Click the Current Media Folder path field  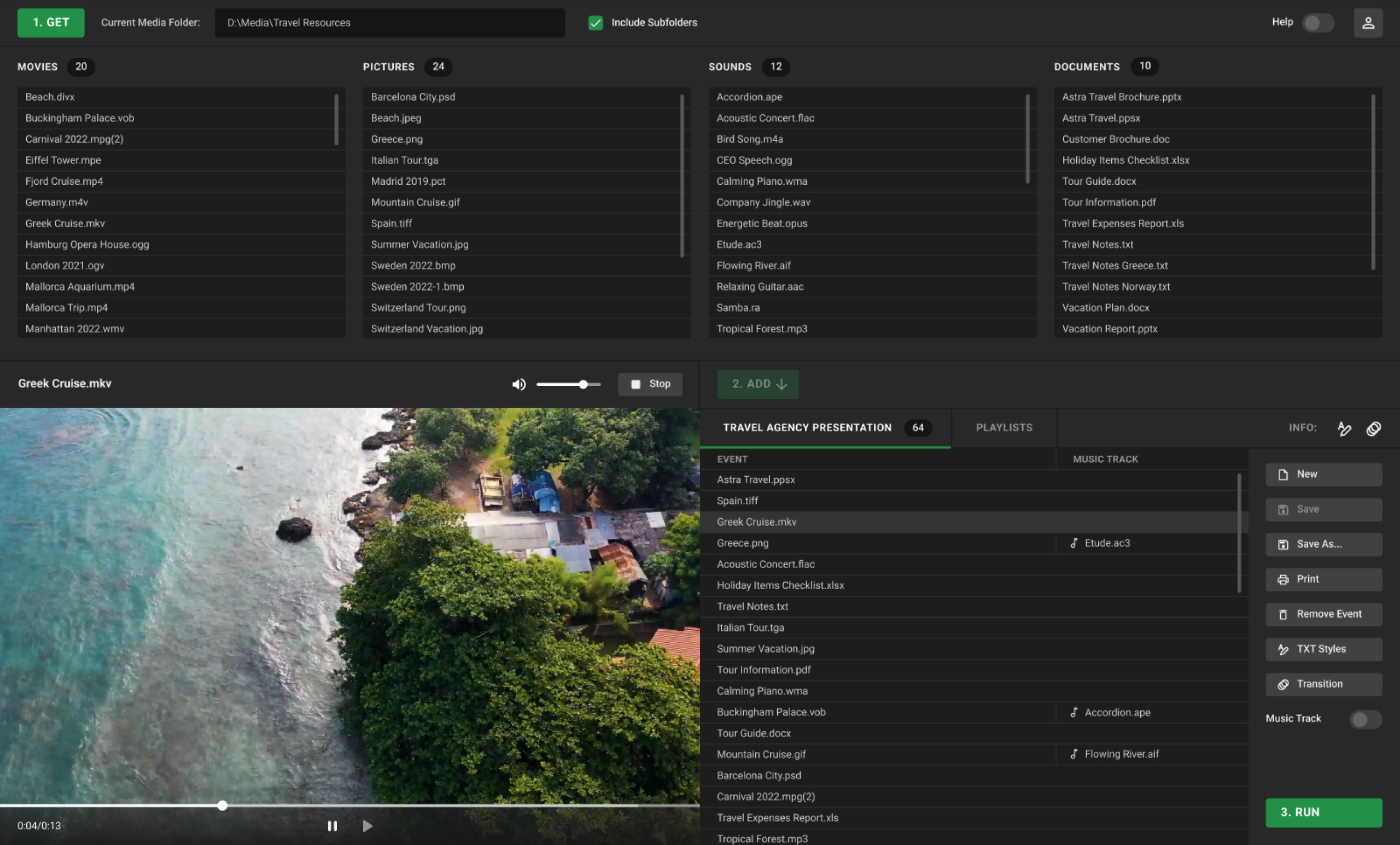(x=390, y=23)
